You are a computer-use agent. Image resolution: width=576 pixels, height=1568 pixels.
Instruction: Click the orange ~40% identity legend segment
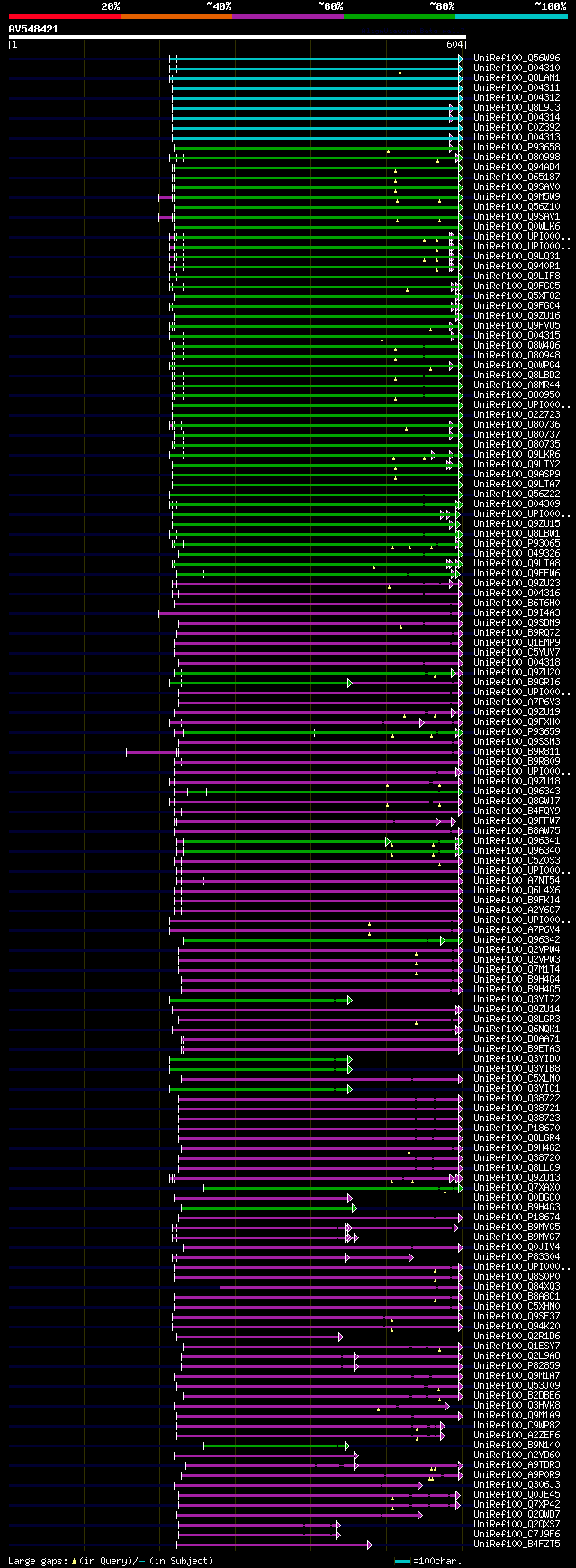[x=176, y=16]
